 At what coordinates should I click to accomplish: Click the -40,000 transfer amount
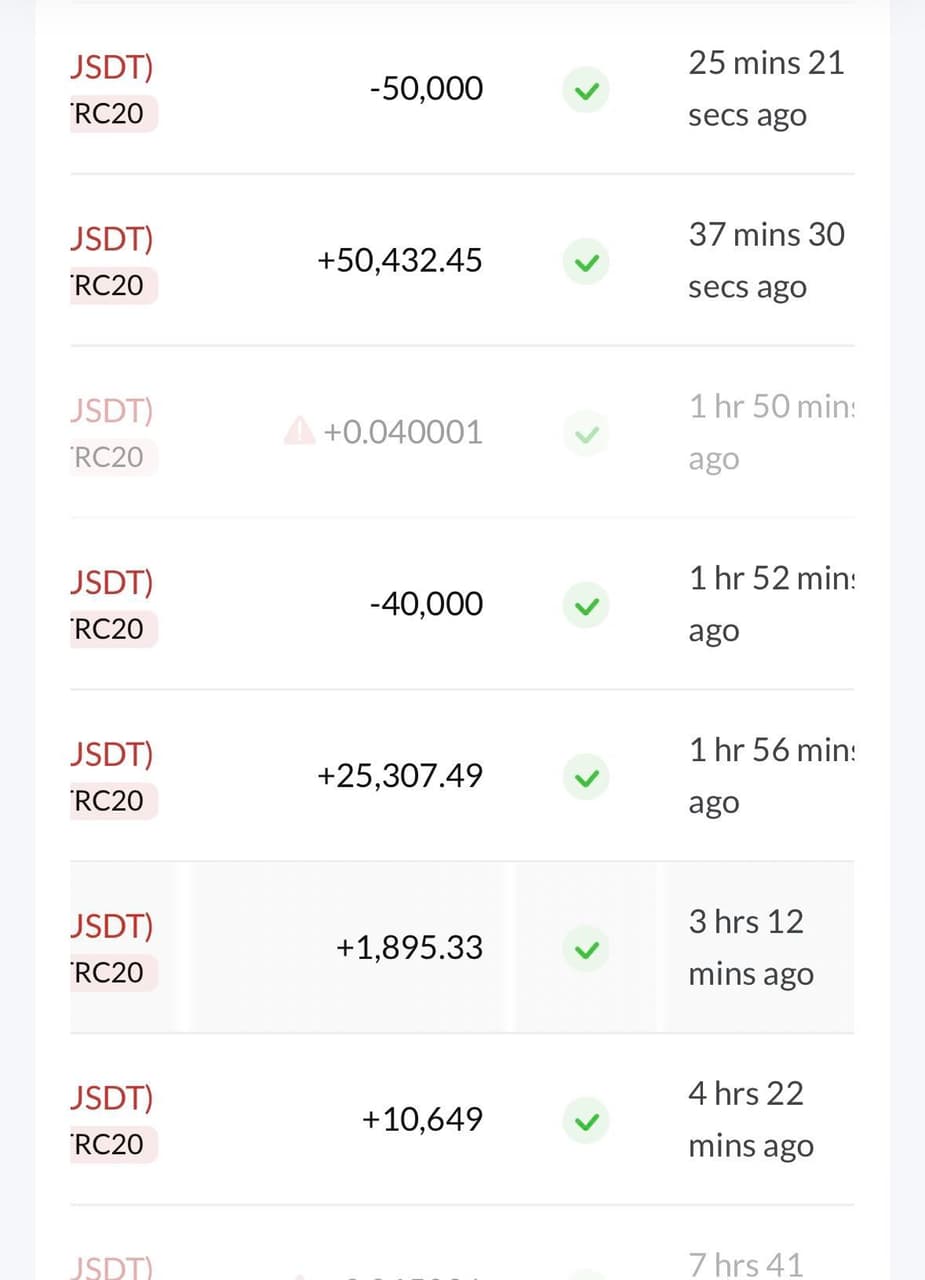coord(426,604)
